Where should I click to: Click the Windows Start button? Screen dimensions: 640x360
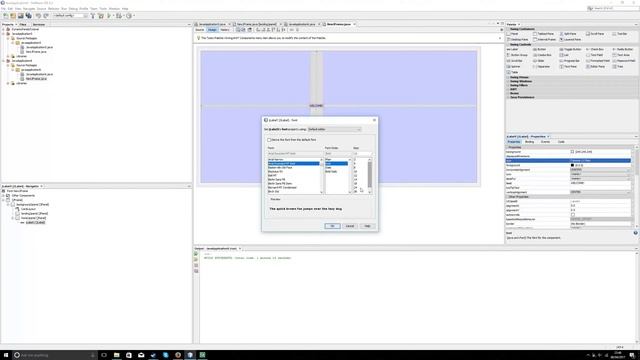[x=6, y=355]
